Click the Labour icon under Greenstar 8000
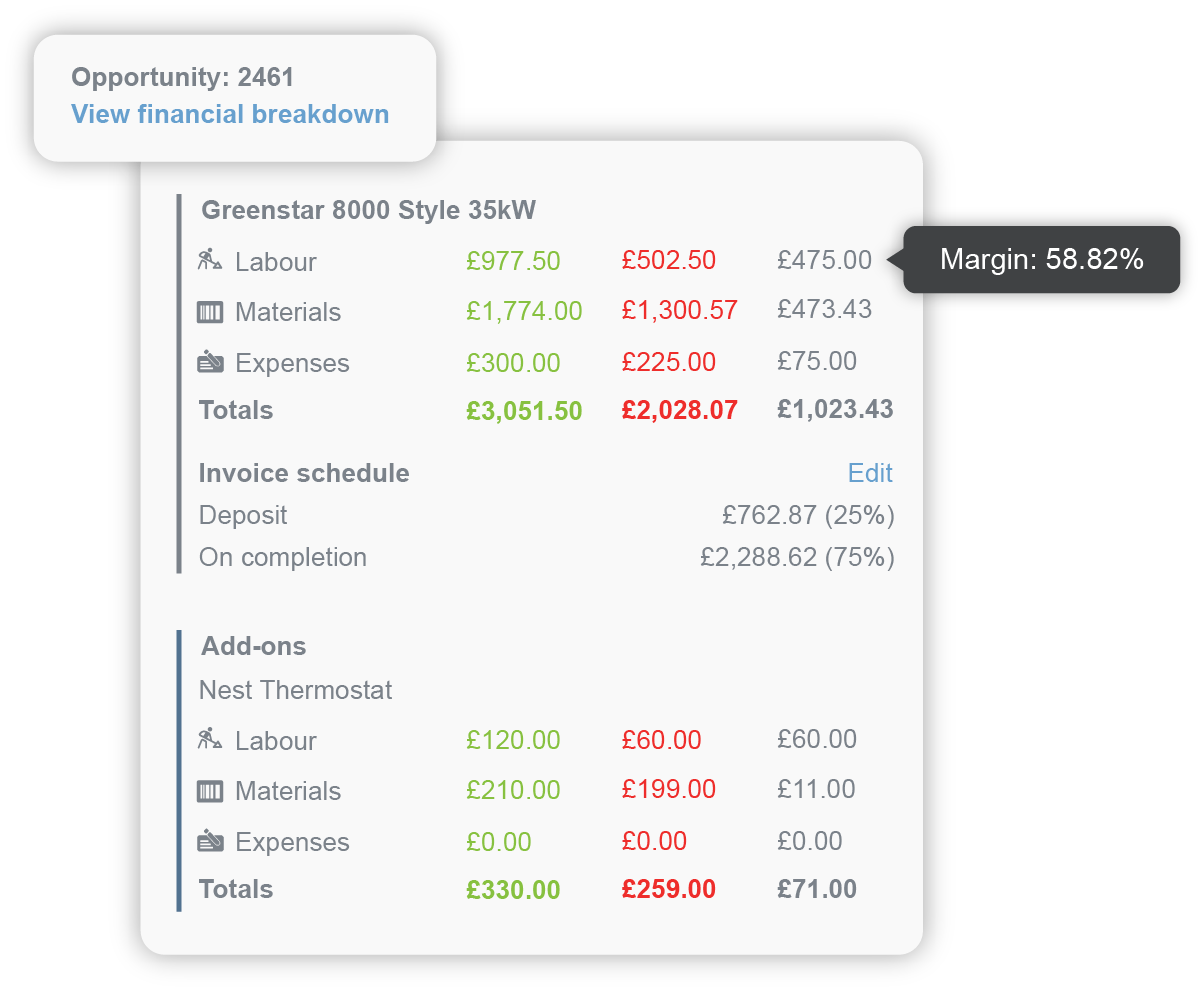The width and height of the screenshot is (1200, 997). pos(211,261)
